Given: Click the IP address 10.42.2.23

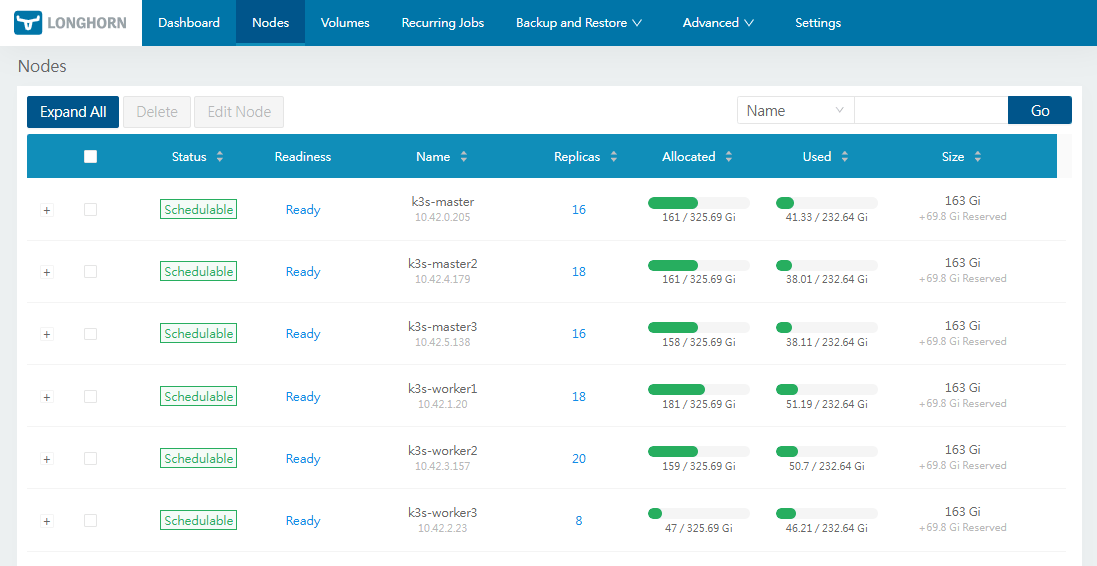Looking at the screenshot, I should [x=443, y=528].
